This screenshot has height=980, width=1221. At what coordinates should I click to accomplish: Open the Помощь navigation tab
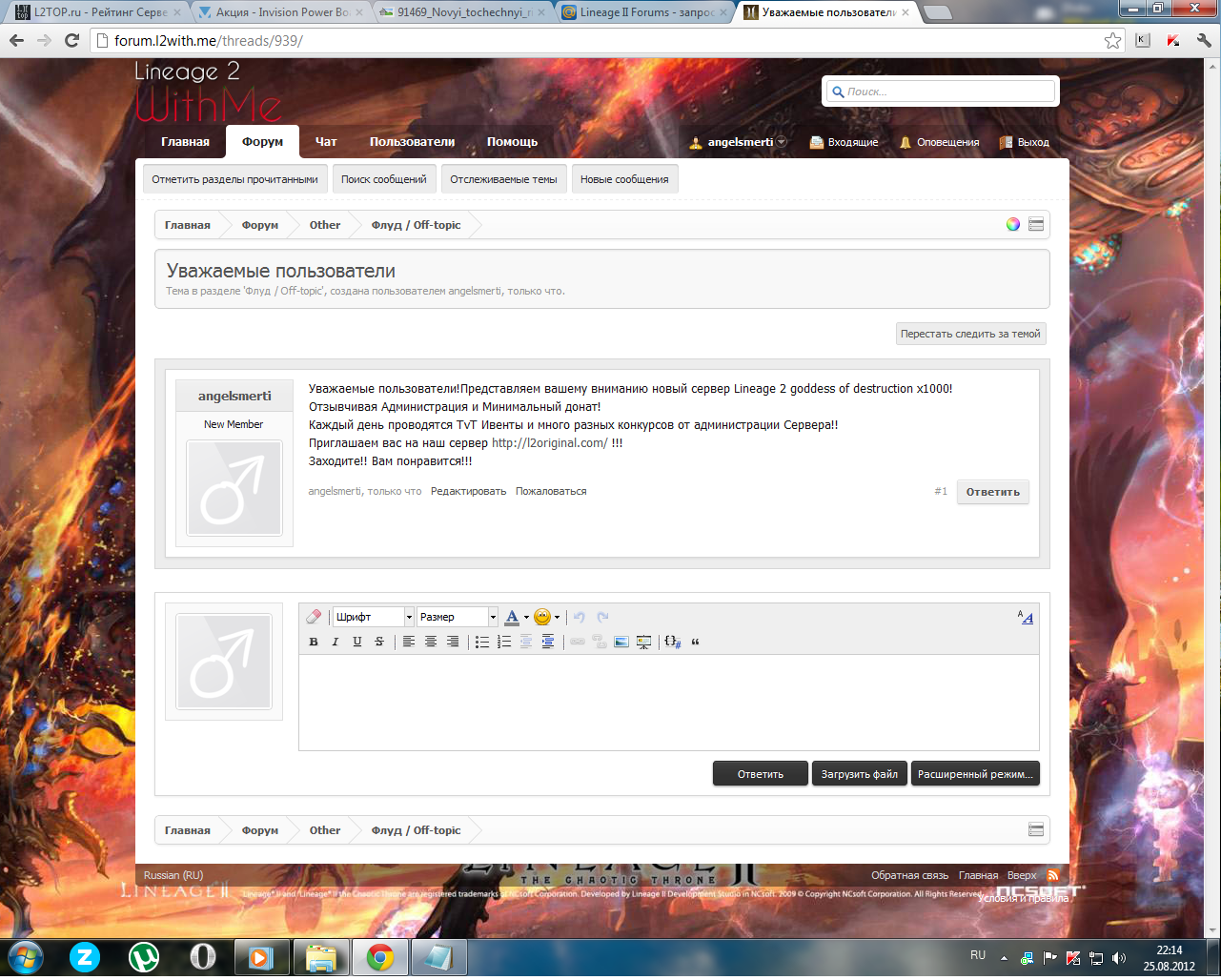point(512,142)
